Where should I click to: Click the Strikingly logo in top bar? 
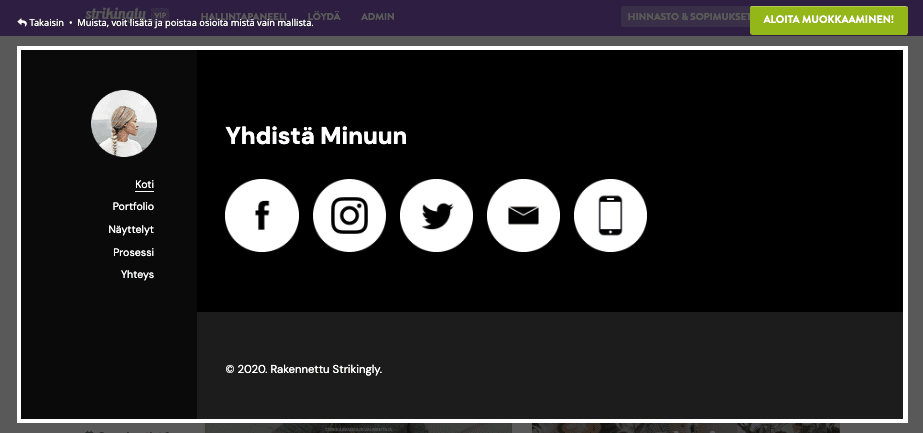point(118,14)
